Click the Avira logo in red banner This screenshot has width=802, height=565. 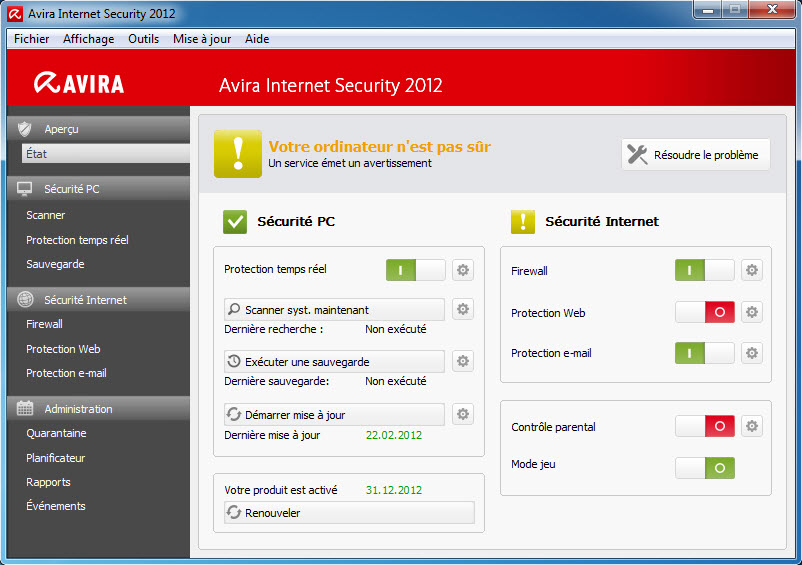click(x=79, y=83)
